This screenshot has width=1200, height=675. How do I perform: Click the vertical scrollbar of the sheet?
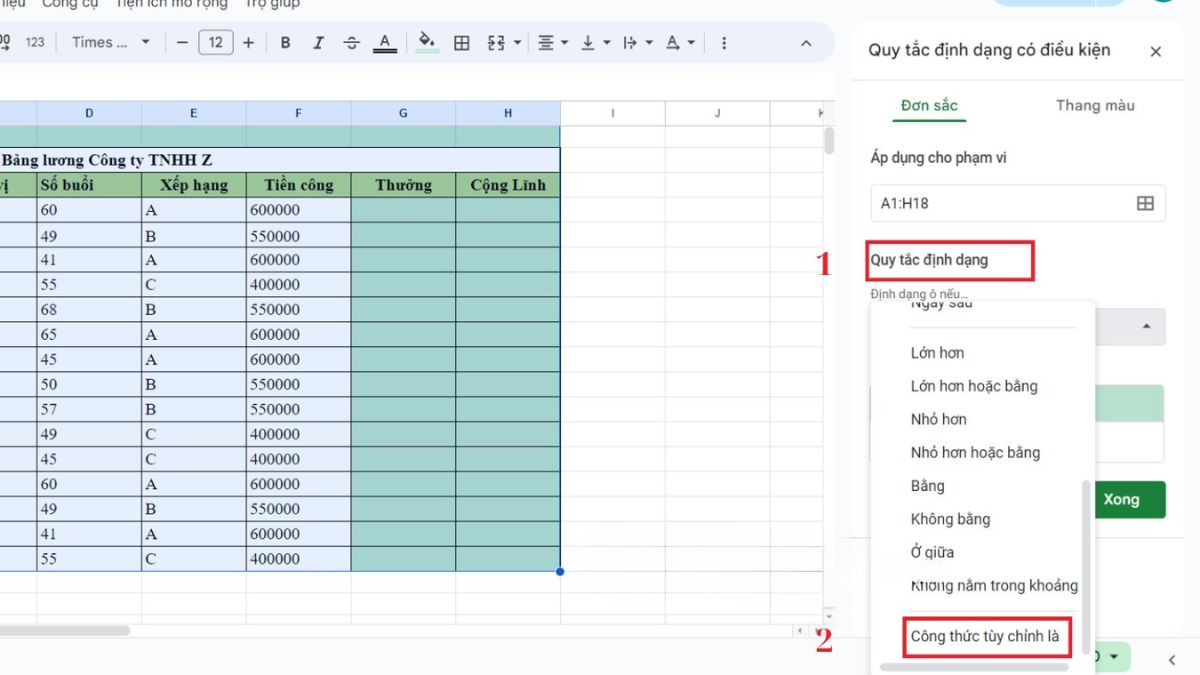829,140
